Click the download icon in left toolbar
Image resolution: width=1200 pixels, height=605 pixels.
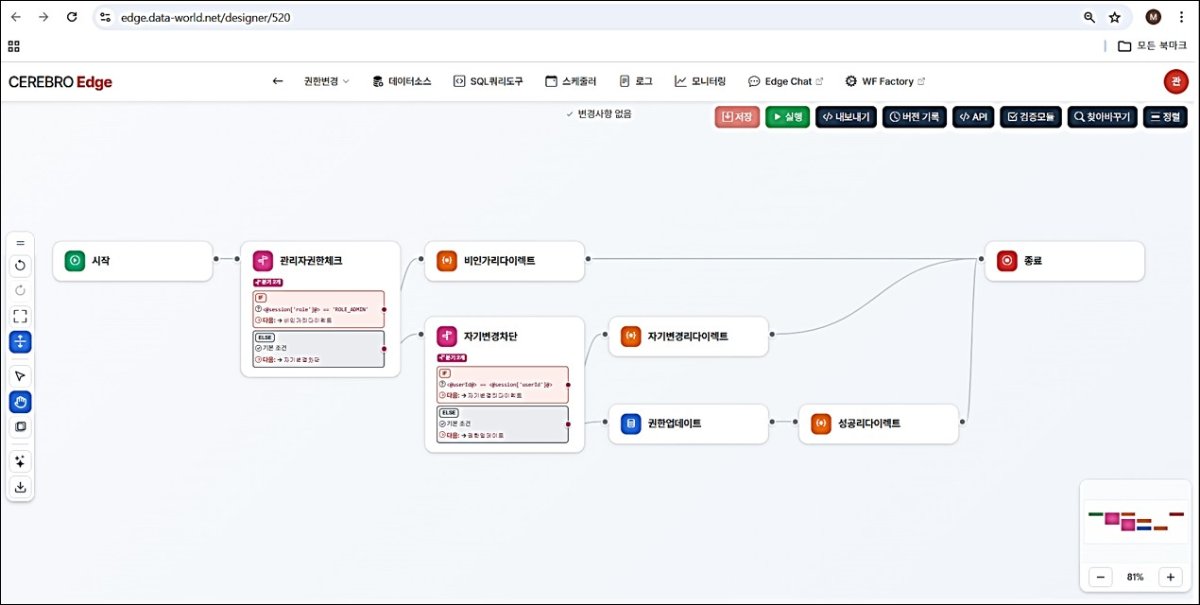20,487
